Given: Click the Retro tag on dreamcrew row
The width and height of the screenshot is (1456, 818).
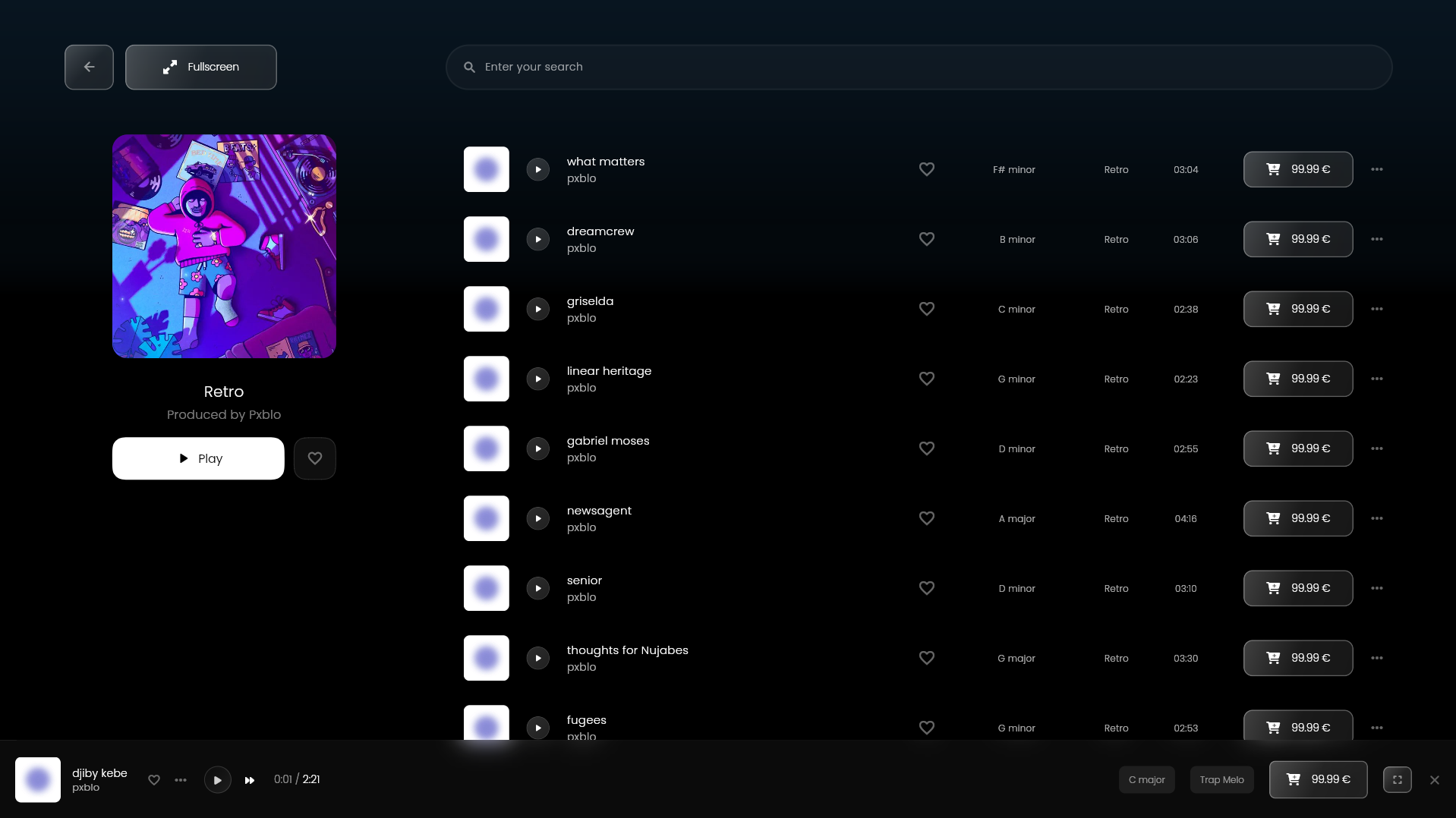Looking at the screenshot, I should coord(1117,239).
